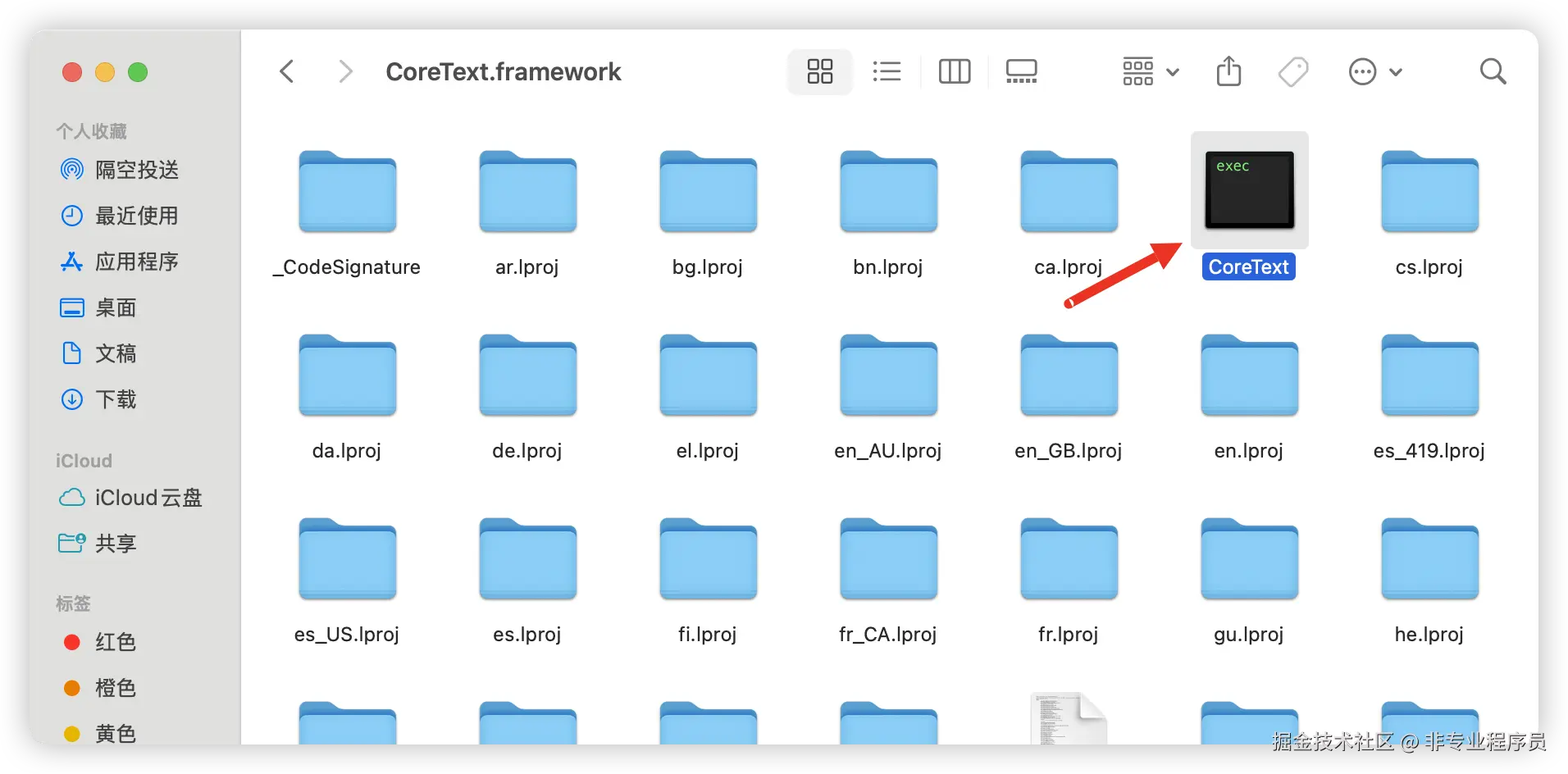Viewport: 1568px width, 774px height.
Task: Click the red window close button
Action: click(x=72, y=72)
